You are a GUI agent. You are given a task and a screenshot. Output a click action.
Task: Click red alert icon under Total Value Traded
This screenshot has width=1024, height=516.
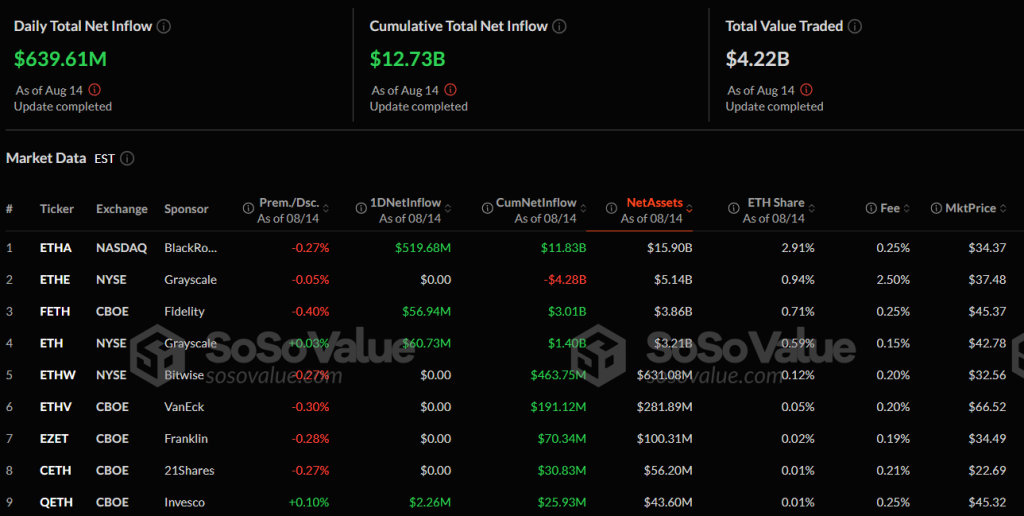807,90
